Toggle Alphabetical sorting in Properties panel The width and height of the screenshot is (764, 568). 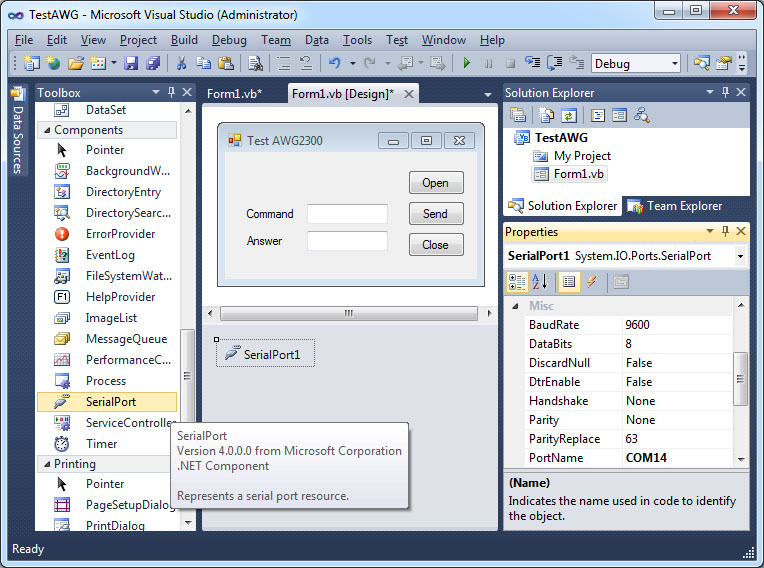point(540,282)
